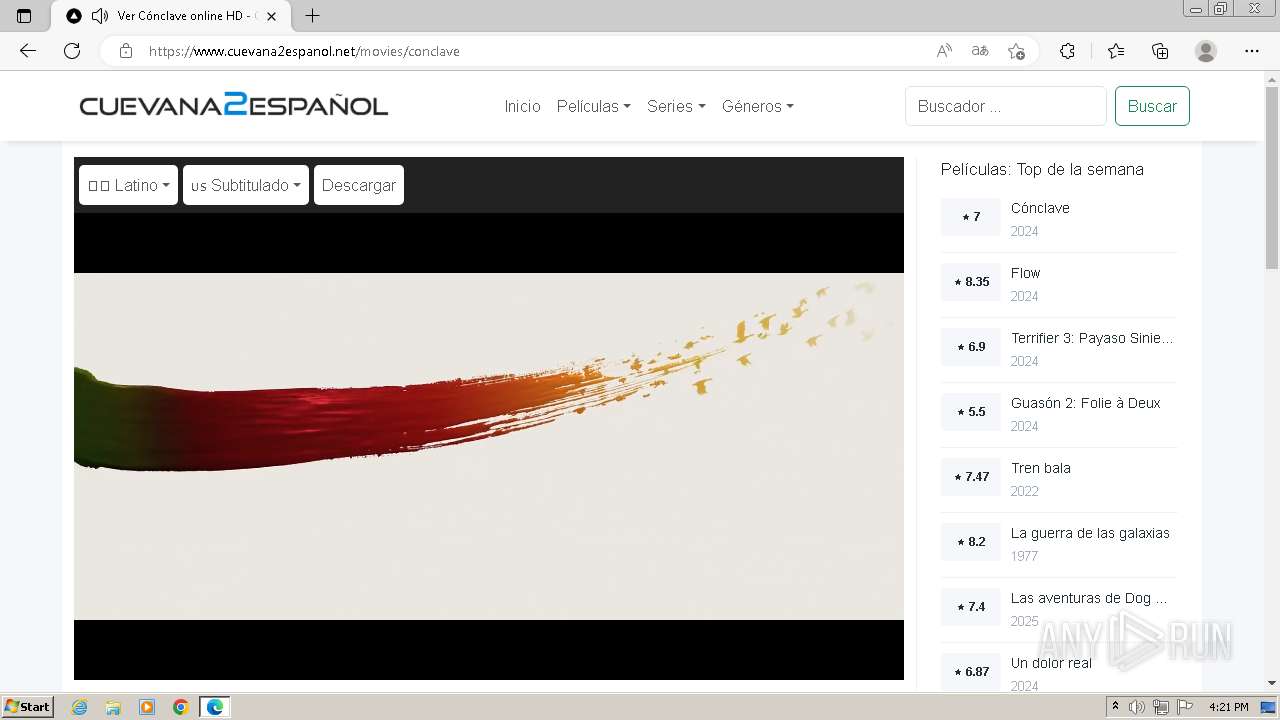1280x720 pixels.
Task: Click the browser back arrow
Action: click(x=28, y=51)
